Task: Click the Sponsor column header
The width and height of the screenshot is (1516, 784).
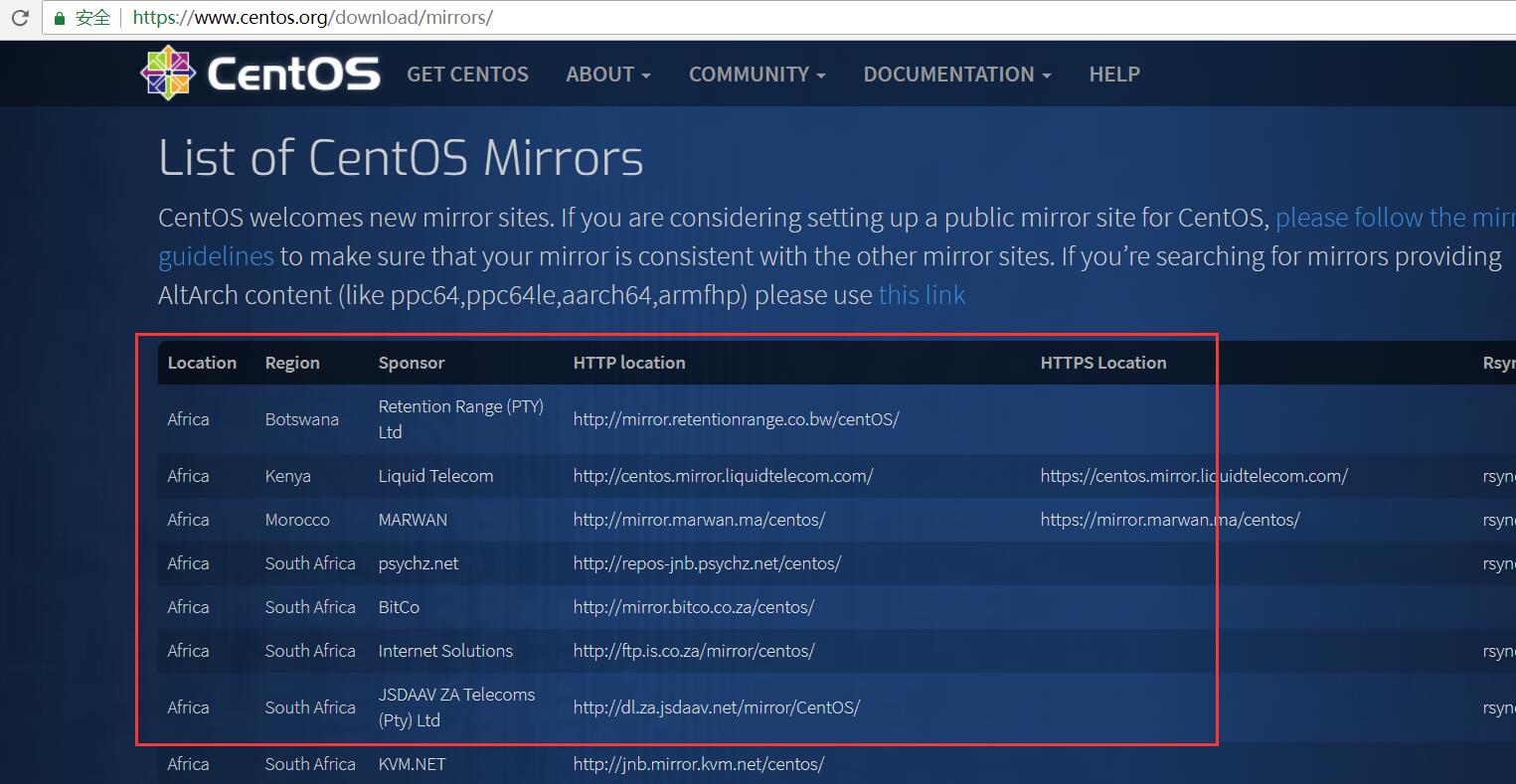Action: pyautogui.click(x=412, y=363)
